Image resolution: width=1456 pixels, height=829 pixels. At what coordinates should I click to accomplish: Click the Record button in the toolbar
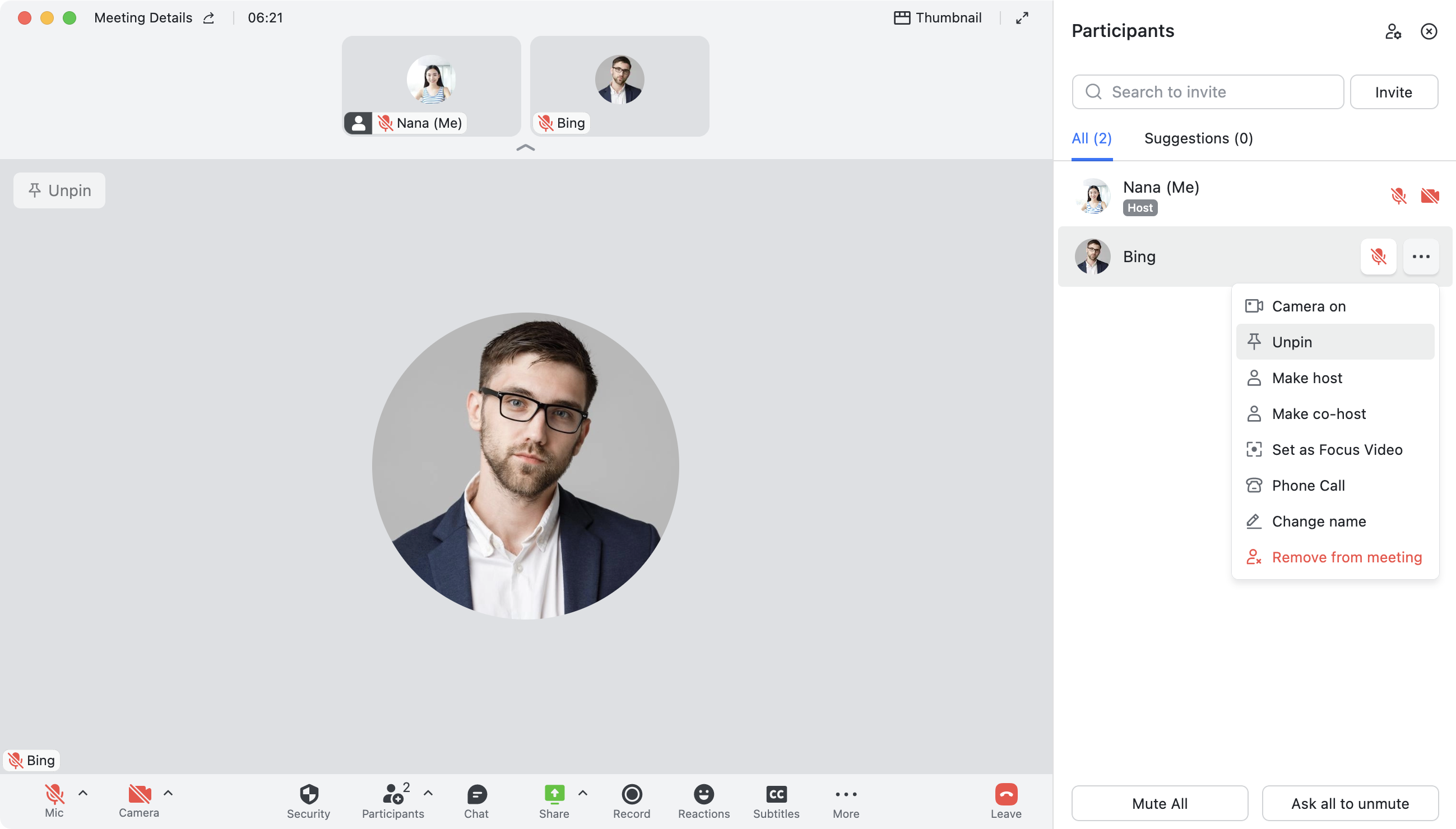tap(631, 797)
